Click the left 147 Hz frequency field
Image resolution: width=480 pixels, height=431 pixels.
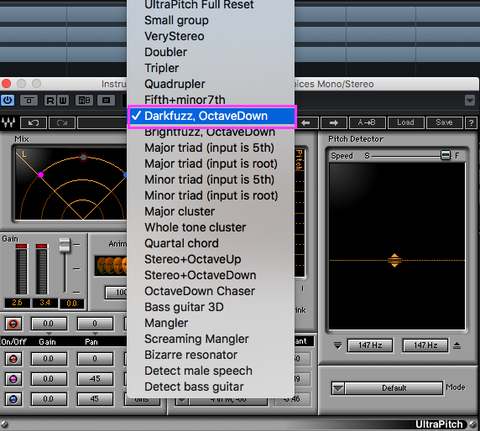point(370,345)
